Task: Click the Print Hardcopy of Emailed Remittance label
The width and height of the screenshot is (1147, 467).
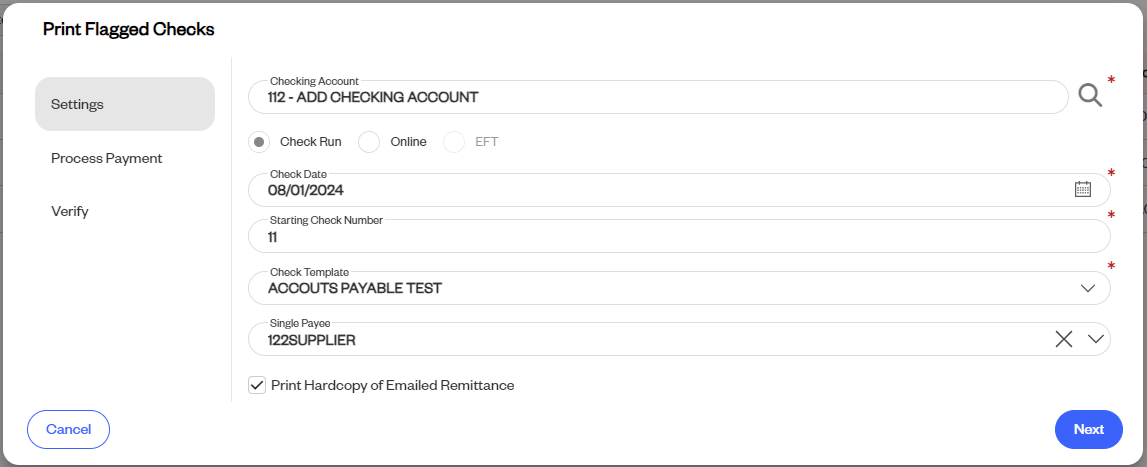Action: click(x=393, y=385)
